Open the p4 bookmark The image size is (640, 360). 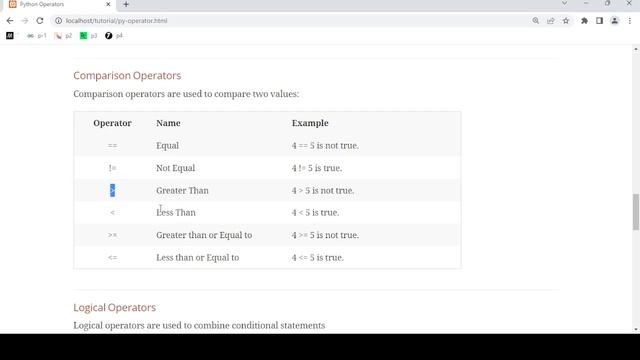coord(113,36)
